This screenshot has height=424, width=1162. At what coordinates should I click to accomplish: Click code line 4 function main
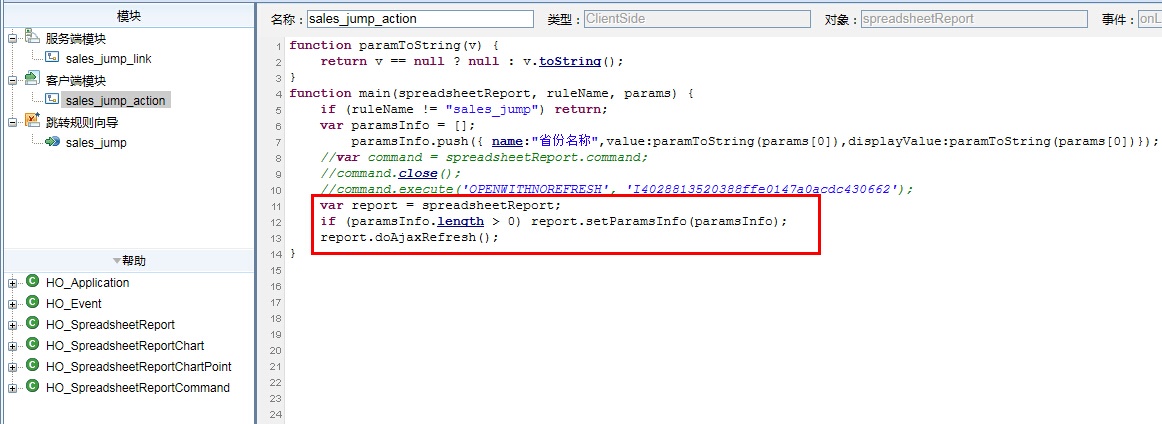point(491,93)
